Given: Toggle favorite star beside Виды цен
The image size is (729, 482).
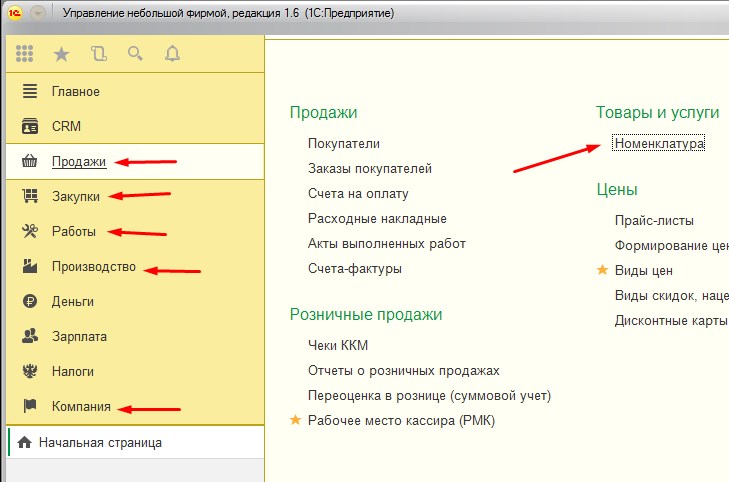Looking at the screenshot, I should 602,270.
